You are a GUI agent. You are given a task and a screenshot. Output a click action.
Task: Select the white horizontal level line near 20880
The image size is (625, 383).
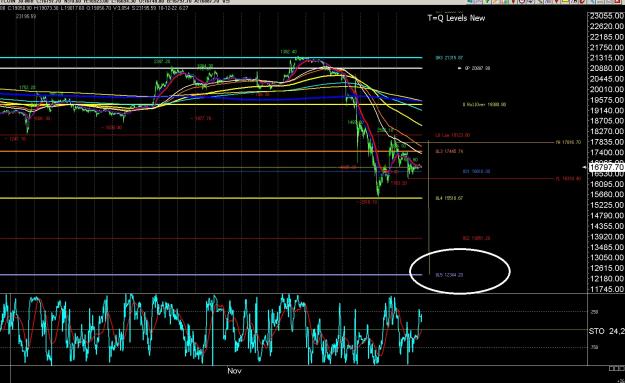tap(211, 68)
